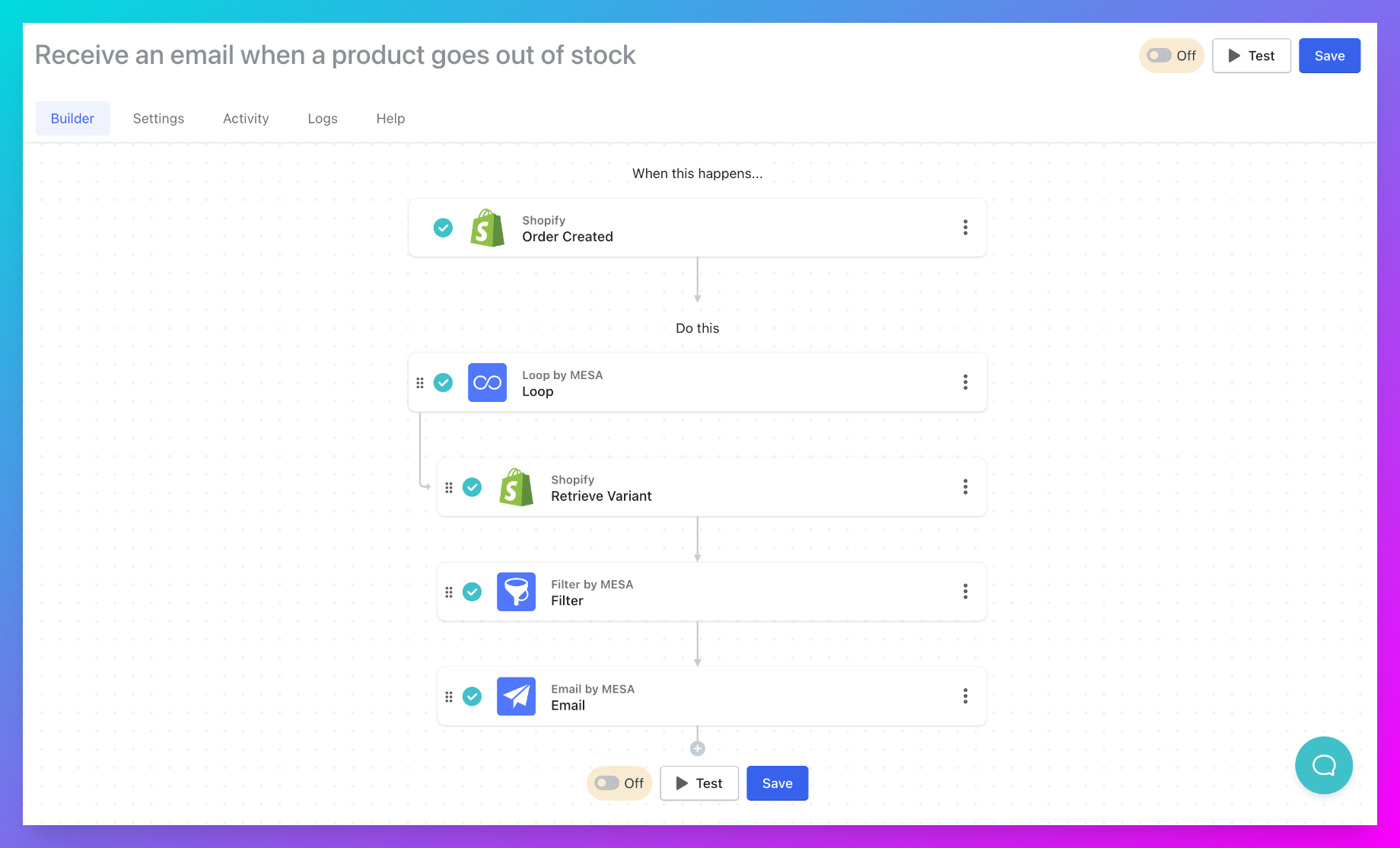This screenshot has width=1400, height=848.
Task: Click the drag handle on the Loop step
Action: pos(420,383)
